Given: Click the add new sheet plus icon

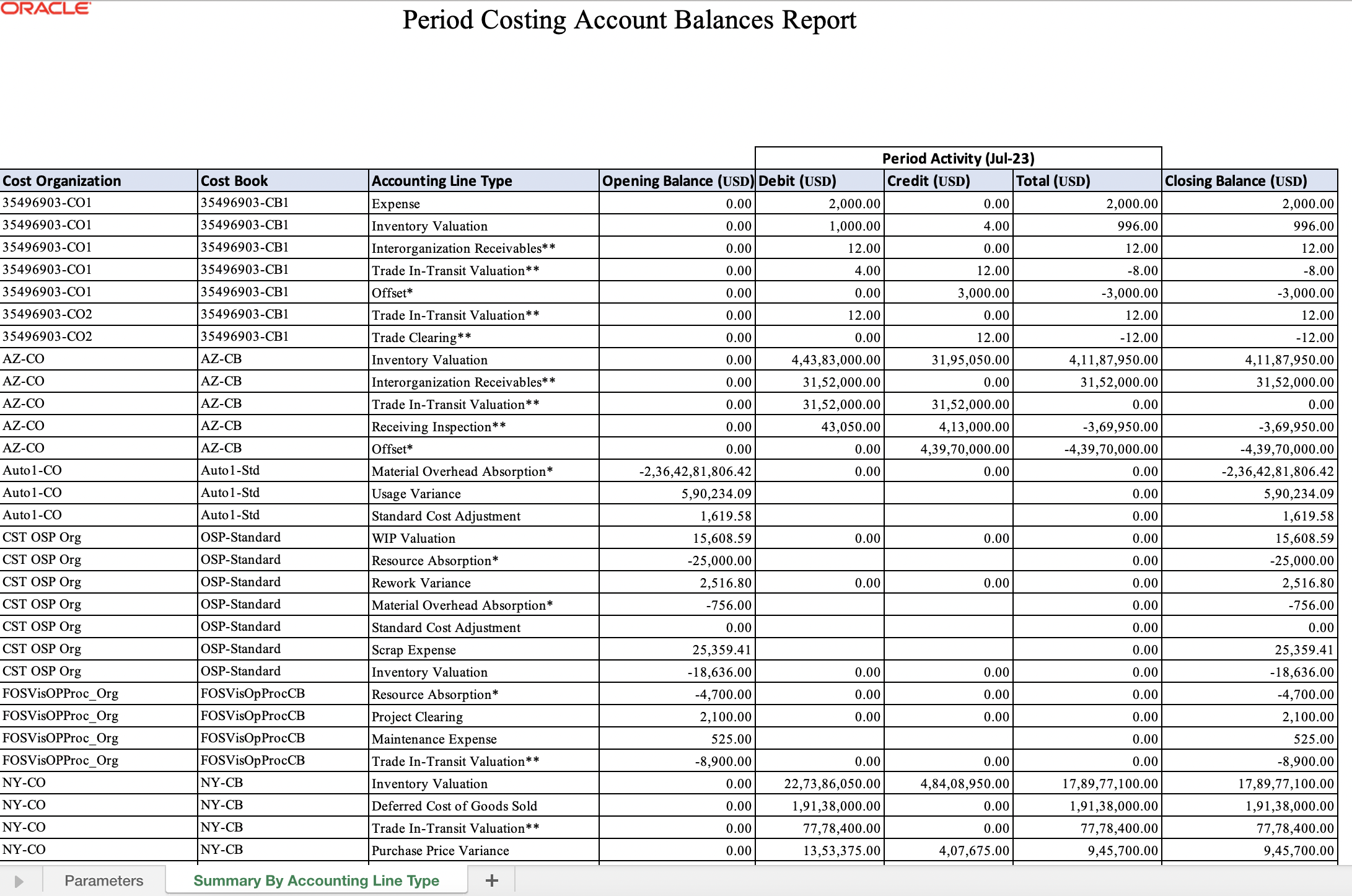Looking at the screenshot, I should click(x=491, y=881).
